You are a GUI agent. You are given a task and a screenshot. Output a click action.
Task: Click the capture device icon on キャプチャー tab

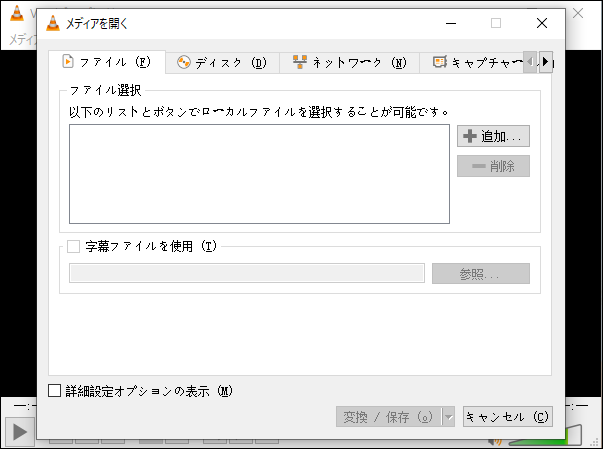click(x=438, y=62)
